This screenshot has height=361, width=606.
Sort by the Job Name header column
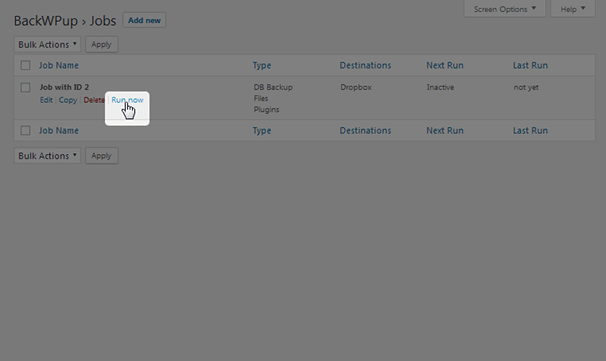pos(58,65)
